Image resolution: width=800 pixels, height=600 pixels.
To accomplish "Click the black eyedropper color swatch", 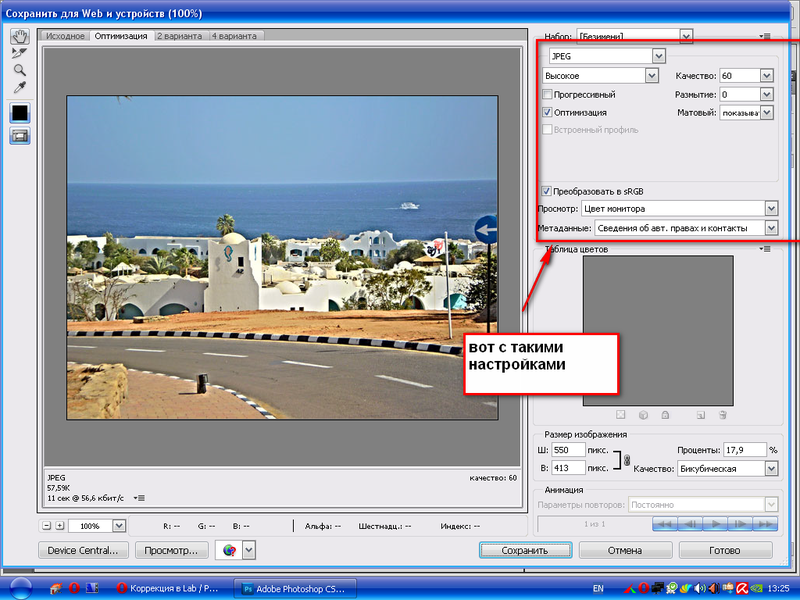I will coord(19,113).
